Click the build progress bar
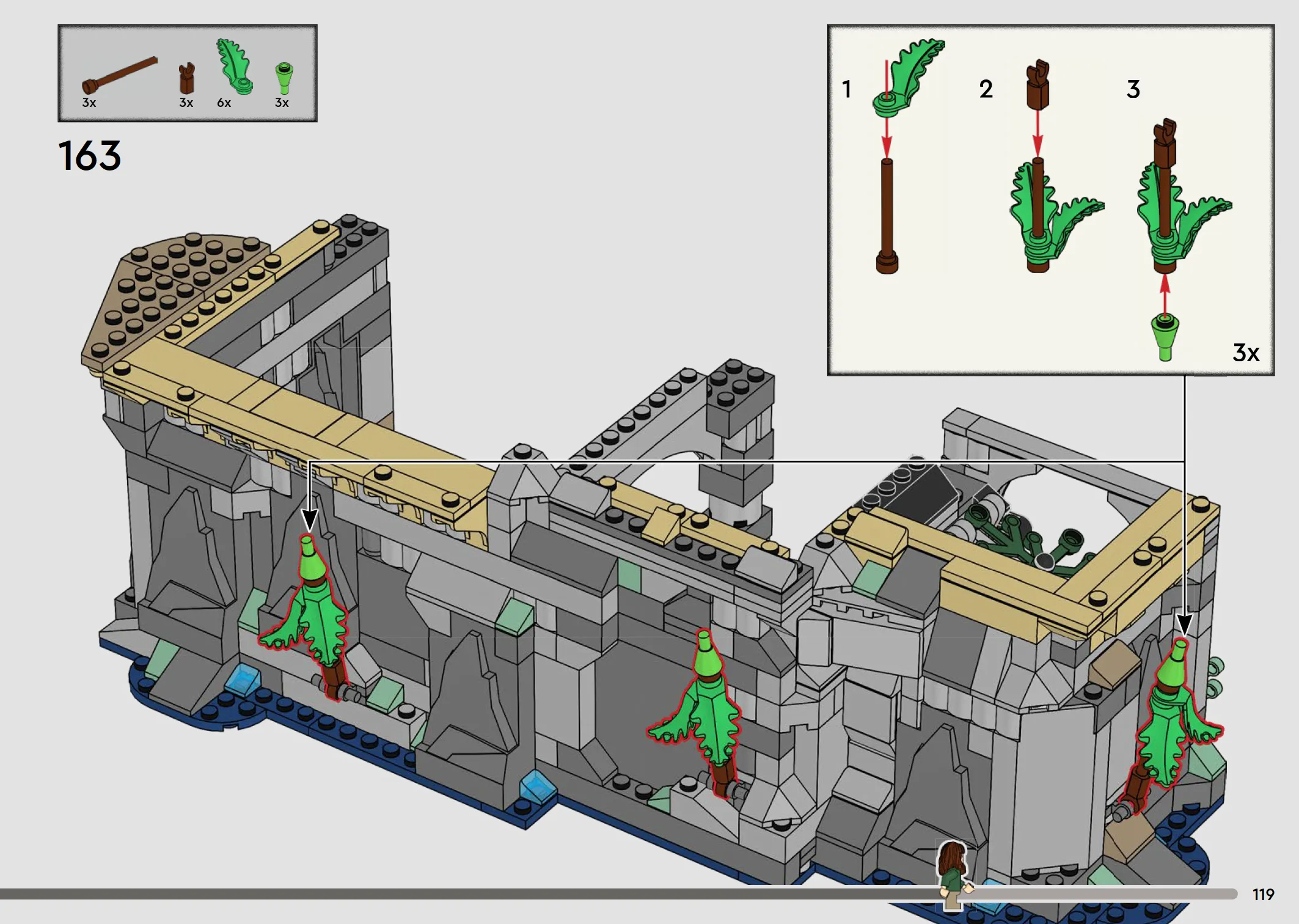Image resolution: width=1299 pixels, height=924 pixels. click(618, 894)
